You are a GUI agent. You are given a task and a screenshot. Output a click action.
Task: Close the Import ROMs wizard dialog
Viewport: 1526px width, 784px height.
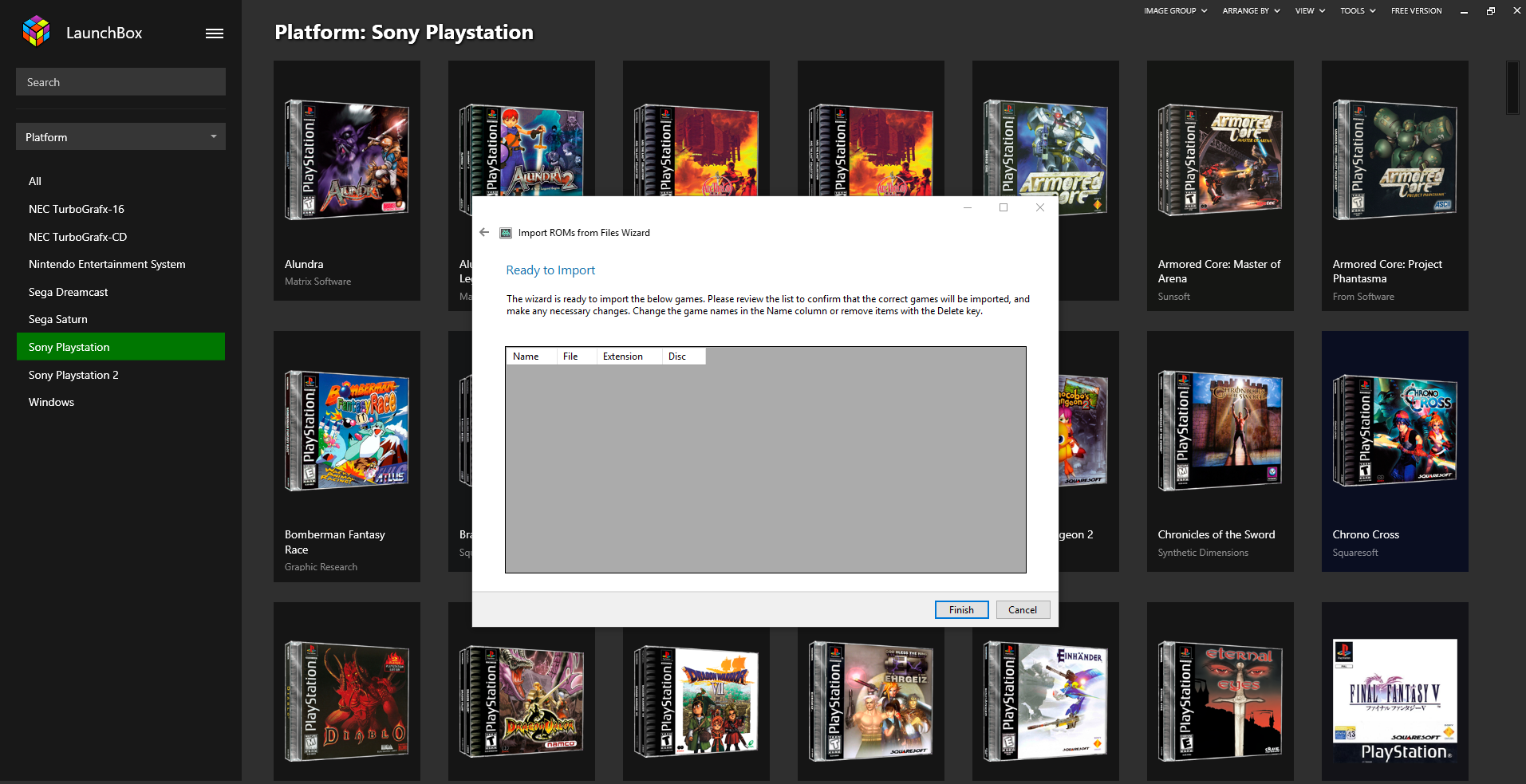pyautogui.click(x=1039, y=207)
